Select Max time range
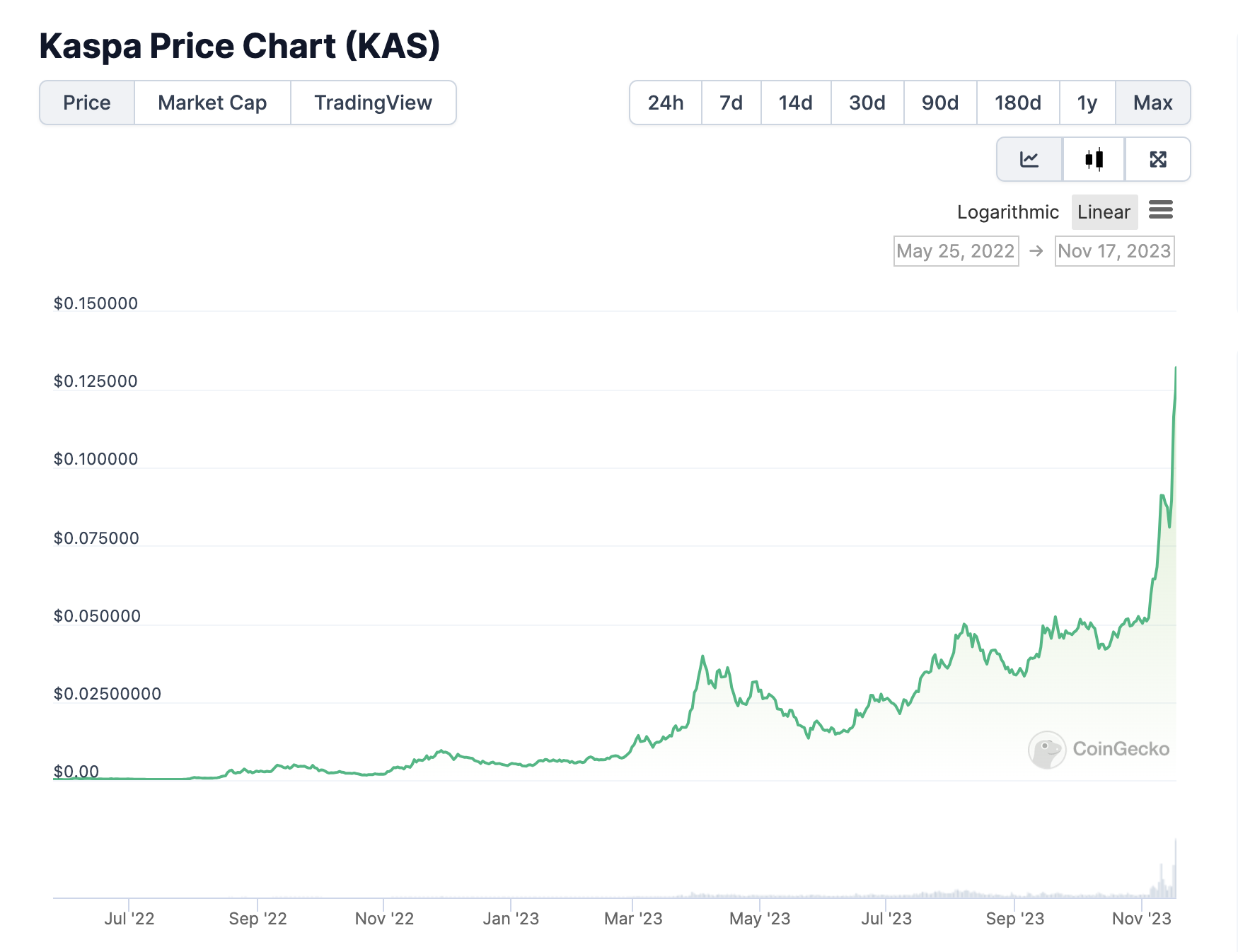 pos(1152,103)
